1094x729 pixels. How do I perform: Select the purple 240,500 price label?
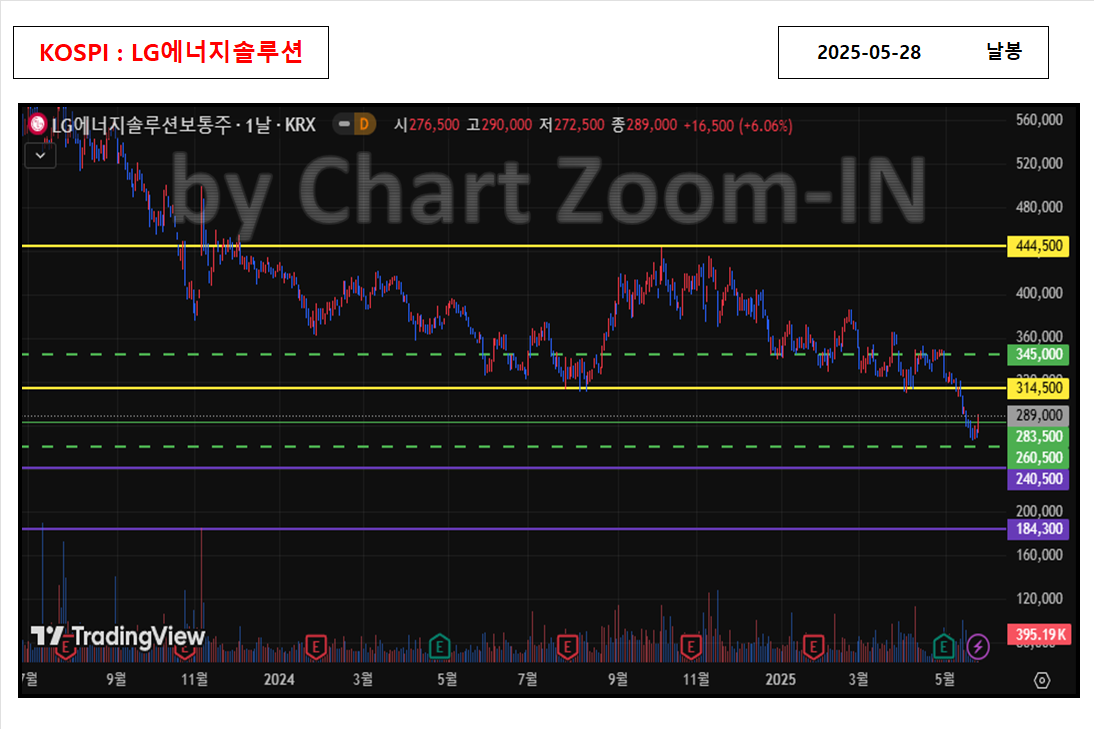[1038, 479]
